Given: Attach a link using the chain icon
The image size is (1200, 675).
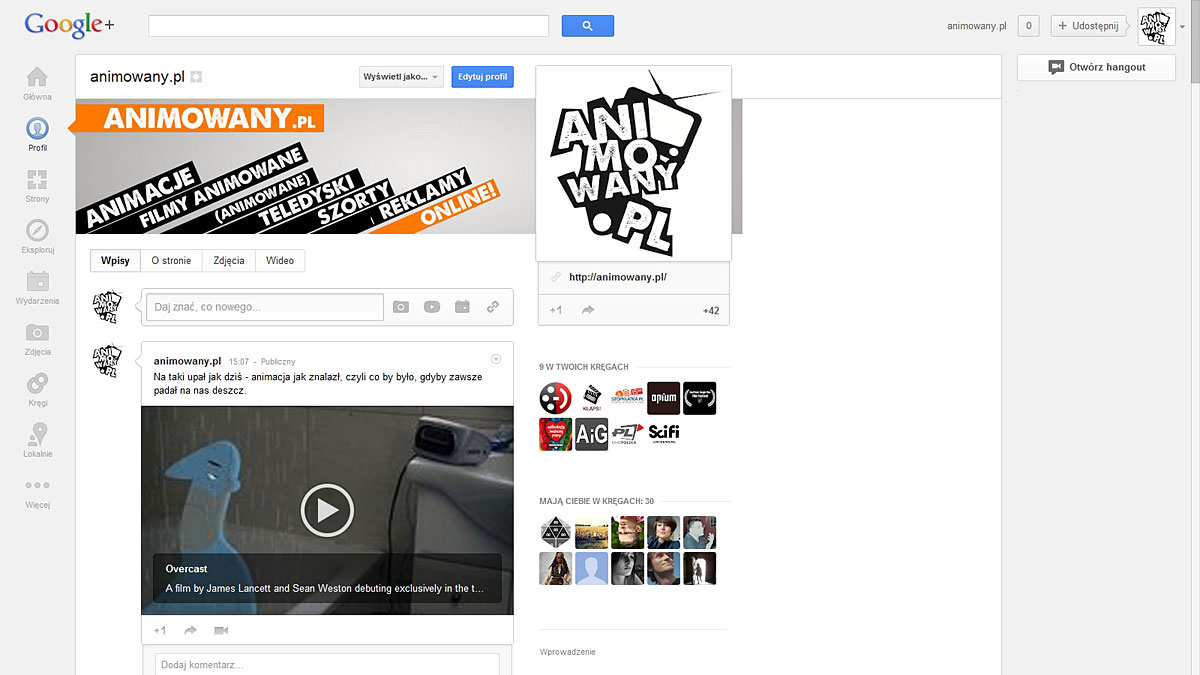Looking at the screenshot, I should tap(492, 307).
